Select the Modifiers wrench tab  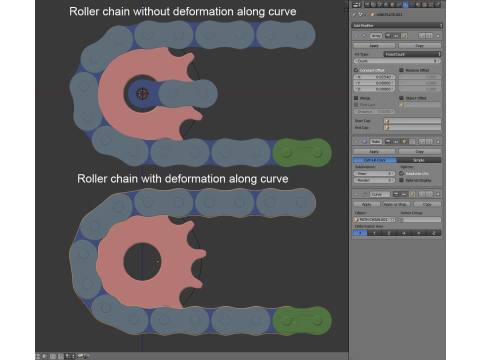tap(406, 5)
